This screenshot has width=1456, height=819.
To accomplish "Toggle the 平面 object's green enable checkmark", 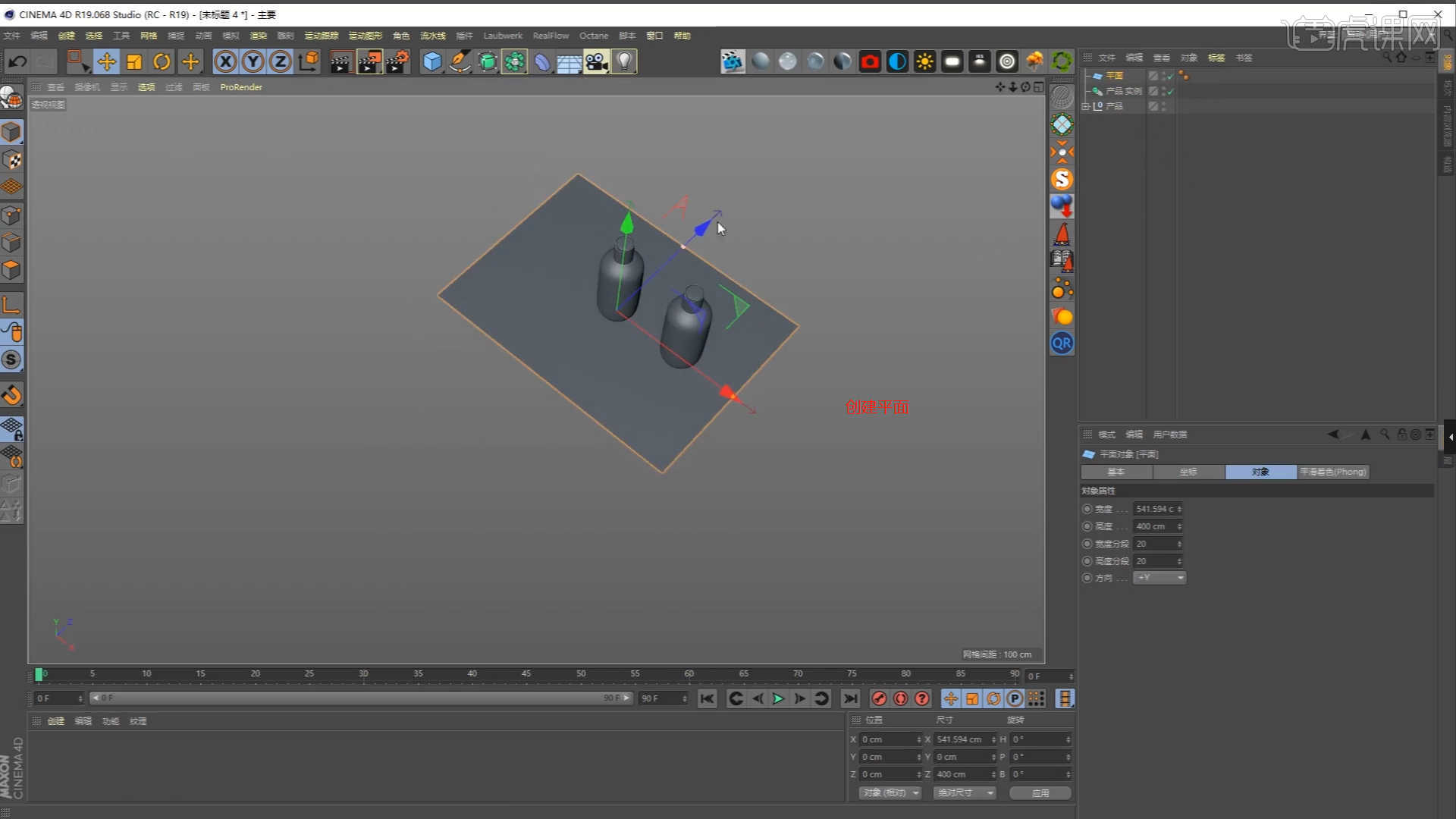I will (x=1170, y=76).
